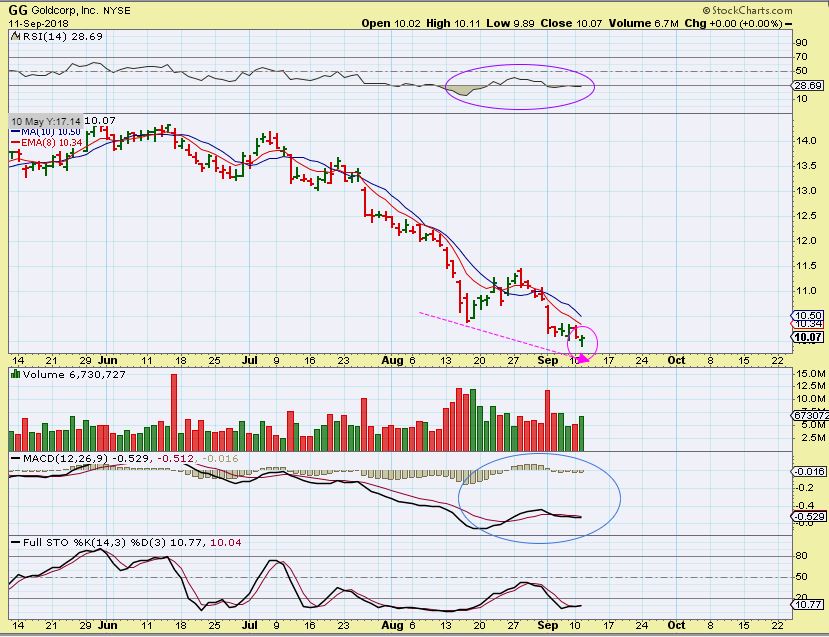829x637 pixels.
Task: Click the EMA(8) 10.34 legend entry
Action: [x=47, y=143]
